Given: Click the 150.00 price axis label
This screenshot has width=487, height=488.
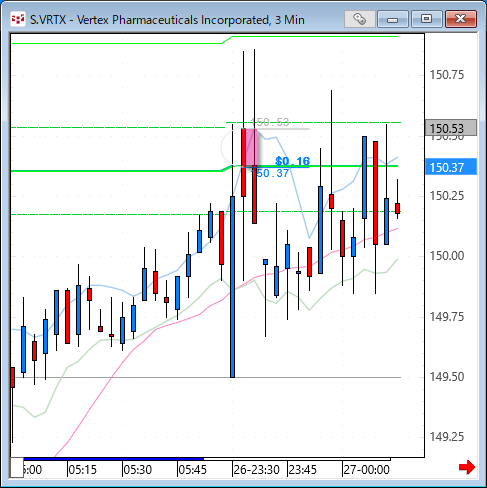Looking at the screenshot, I should coord(447,256).
